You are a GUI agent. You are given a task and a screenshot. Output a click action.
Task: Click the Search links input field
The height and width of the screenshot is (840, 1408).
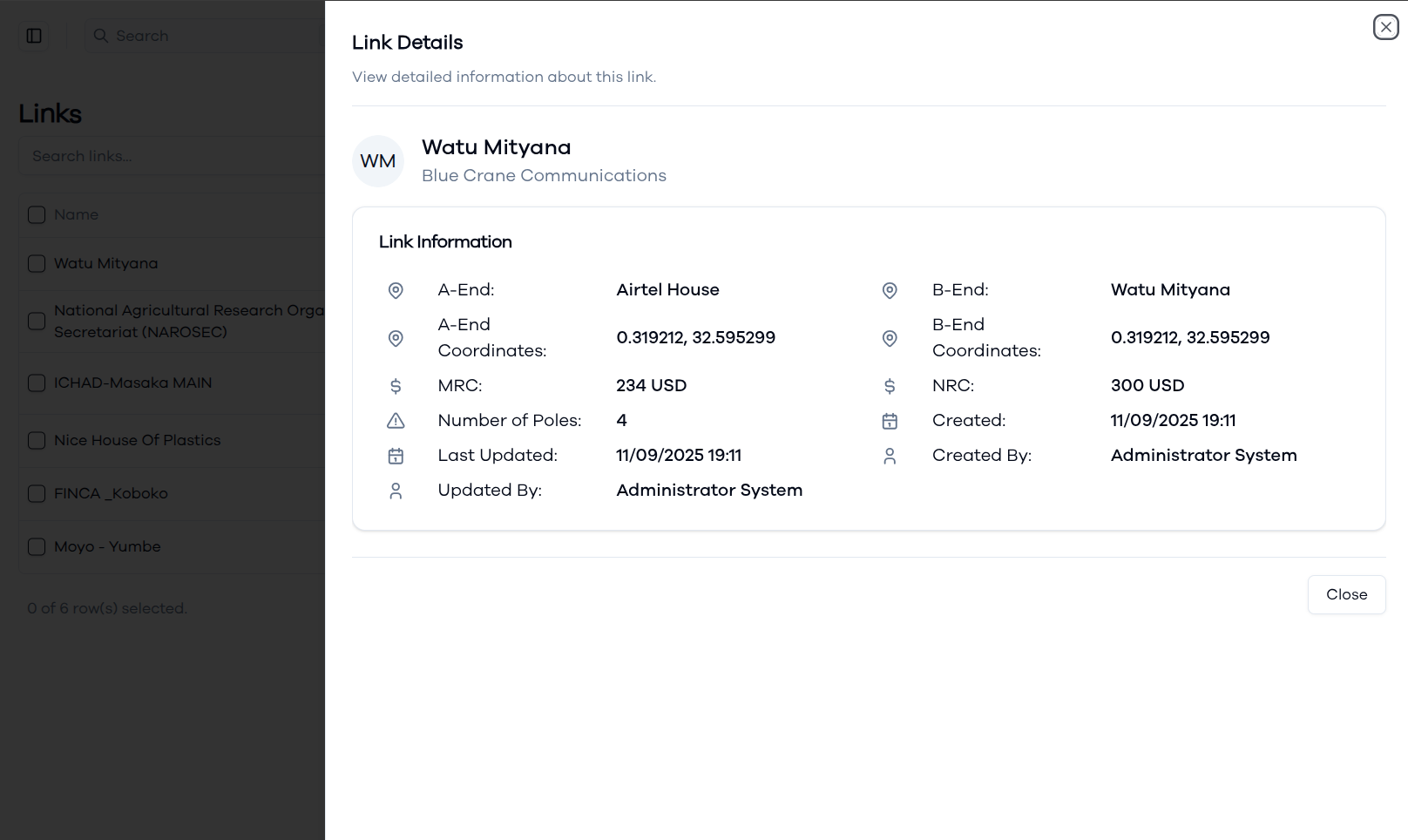tap(172, 156)
